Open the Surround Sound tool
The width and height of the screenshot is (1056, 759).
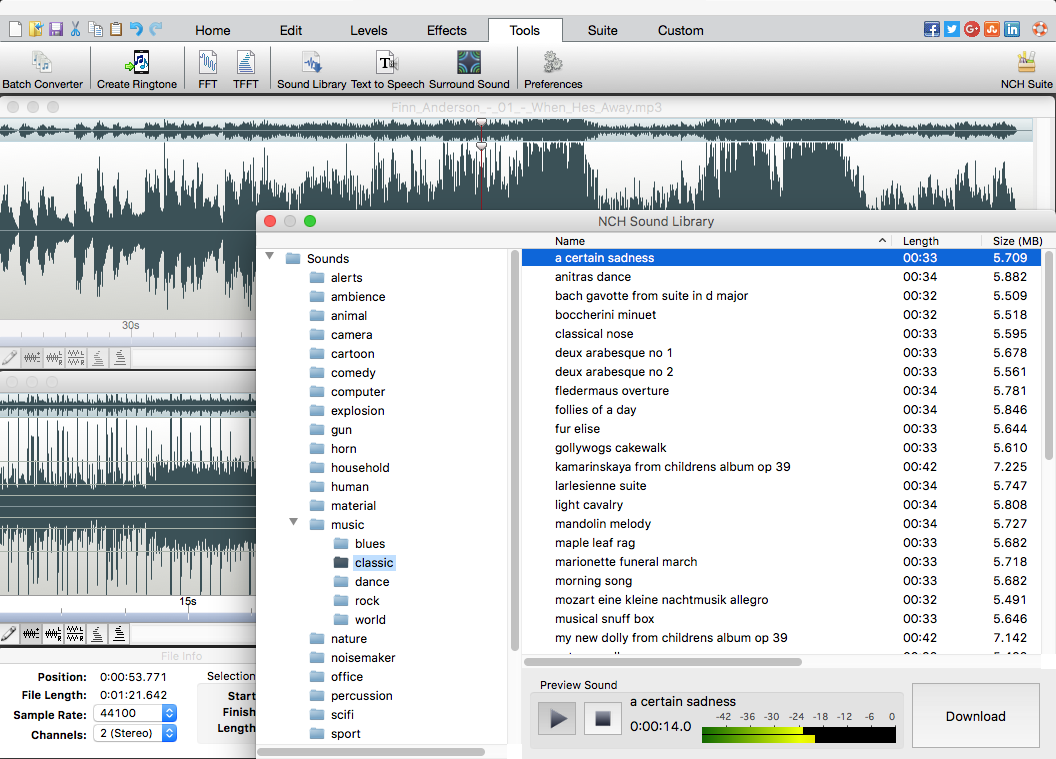(x=469, y=69)
